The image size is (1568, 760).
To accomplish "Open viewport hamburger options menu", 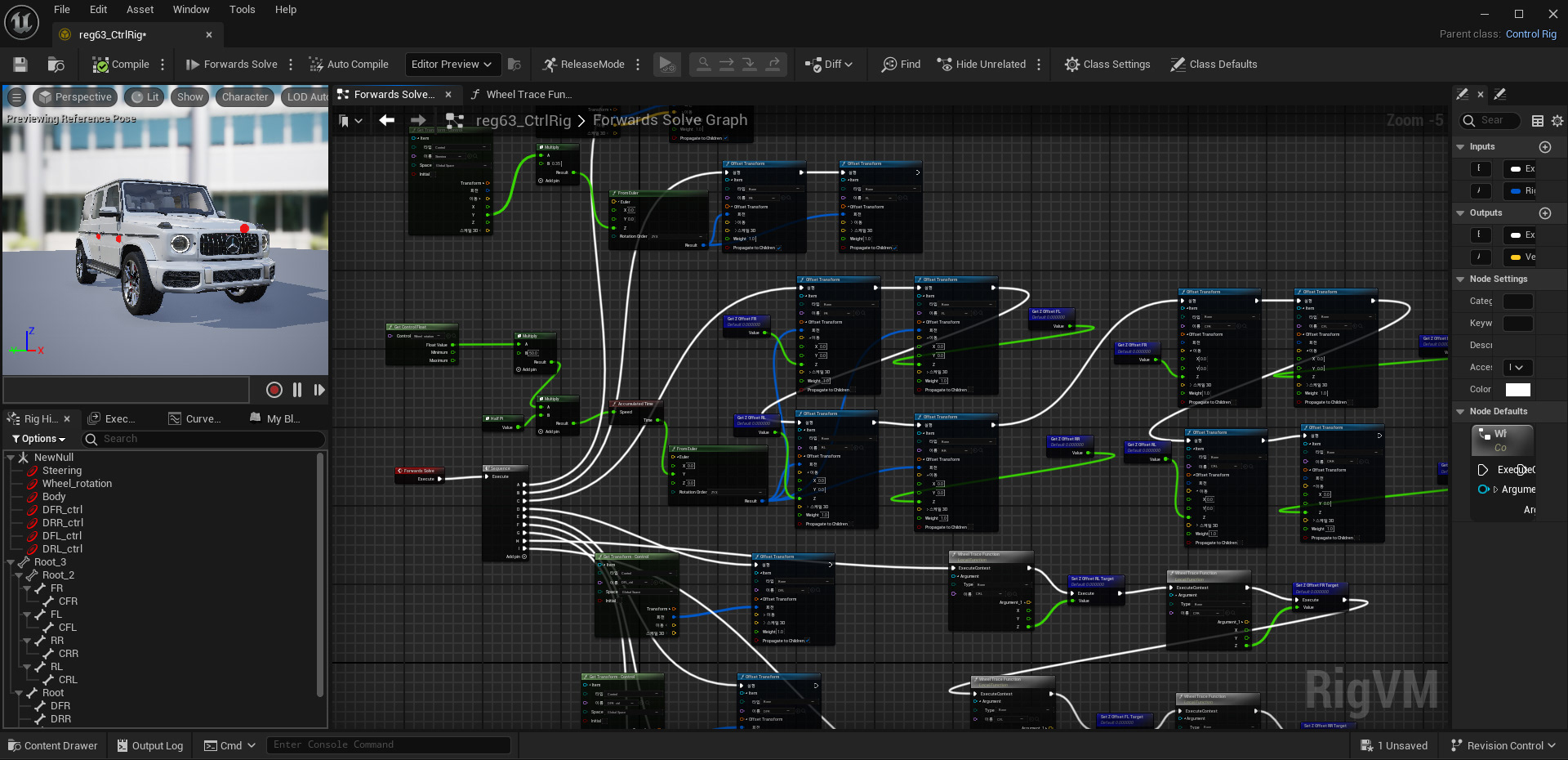I will [16, 97].
